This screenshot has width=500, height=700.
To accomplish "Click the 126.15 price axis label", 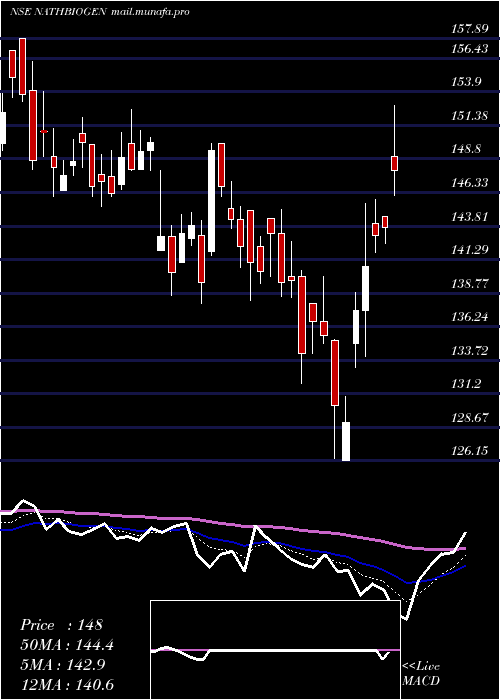I will pyautogui.click(x=468, y=450).
